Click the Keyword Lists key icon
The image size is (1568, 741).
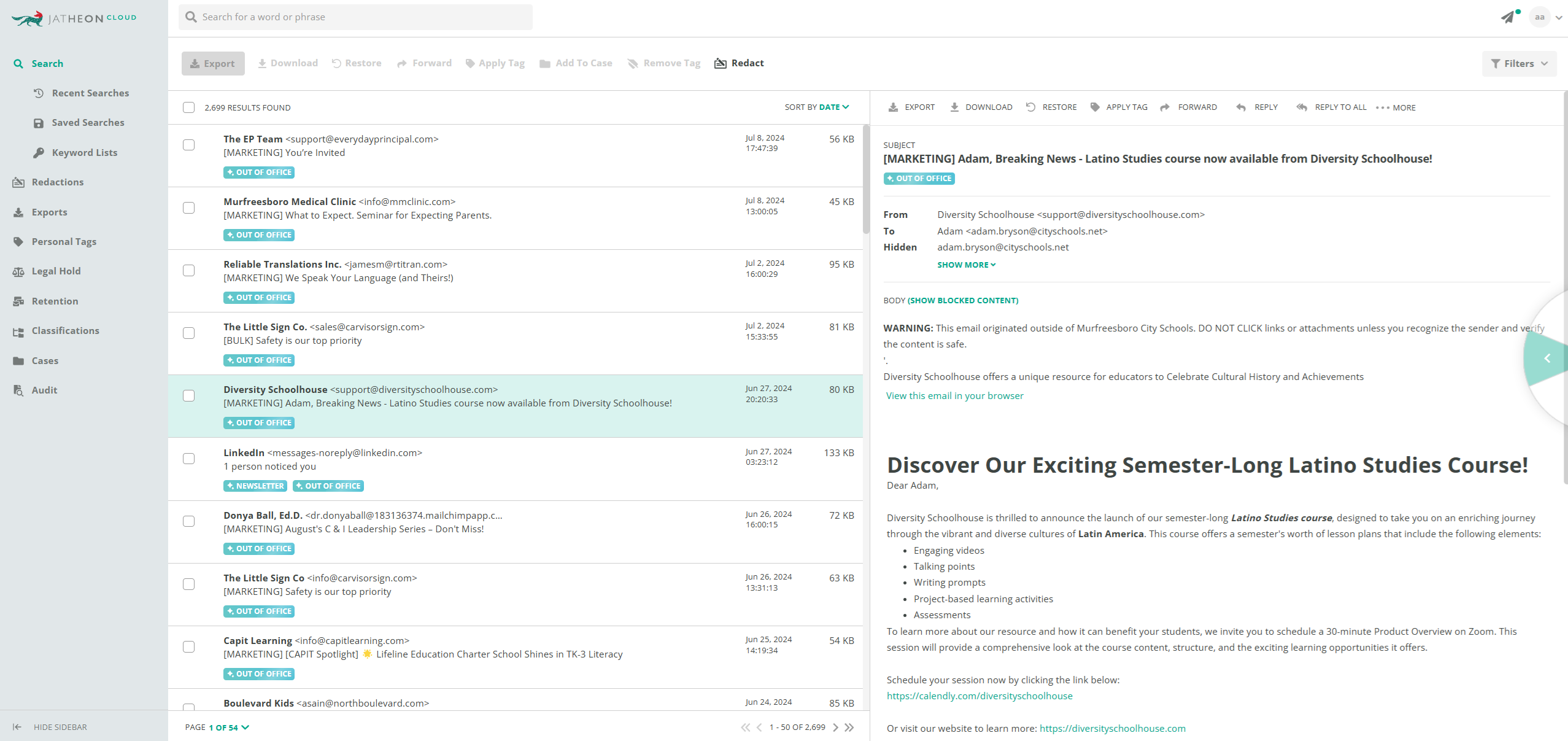[x=39, y=153]
